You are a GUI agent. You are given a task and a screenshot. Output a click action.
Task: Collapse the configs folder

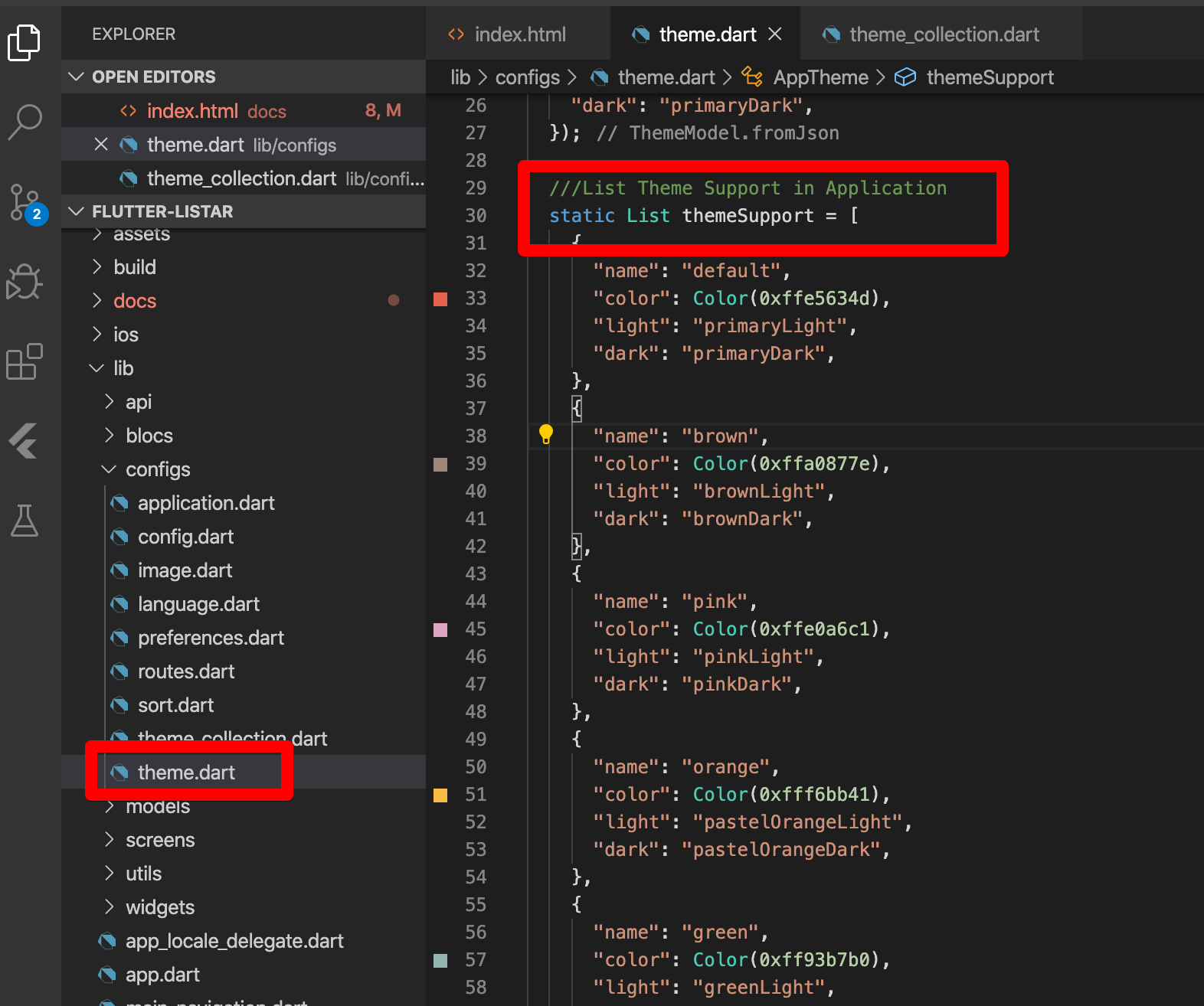click(x=158, y=469)
